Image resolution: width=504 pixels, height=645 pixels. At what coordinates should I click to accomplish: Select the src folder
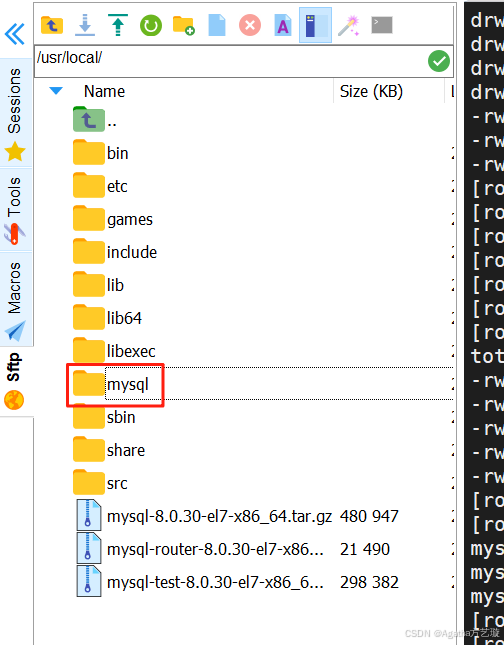coord(100,483)
